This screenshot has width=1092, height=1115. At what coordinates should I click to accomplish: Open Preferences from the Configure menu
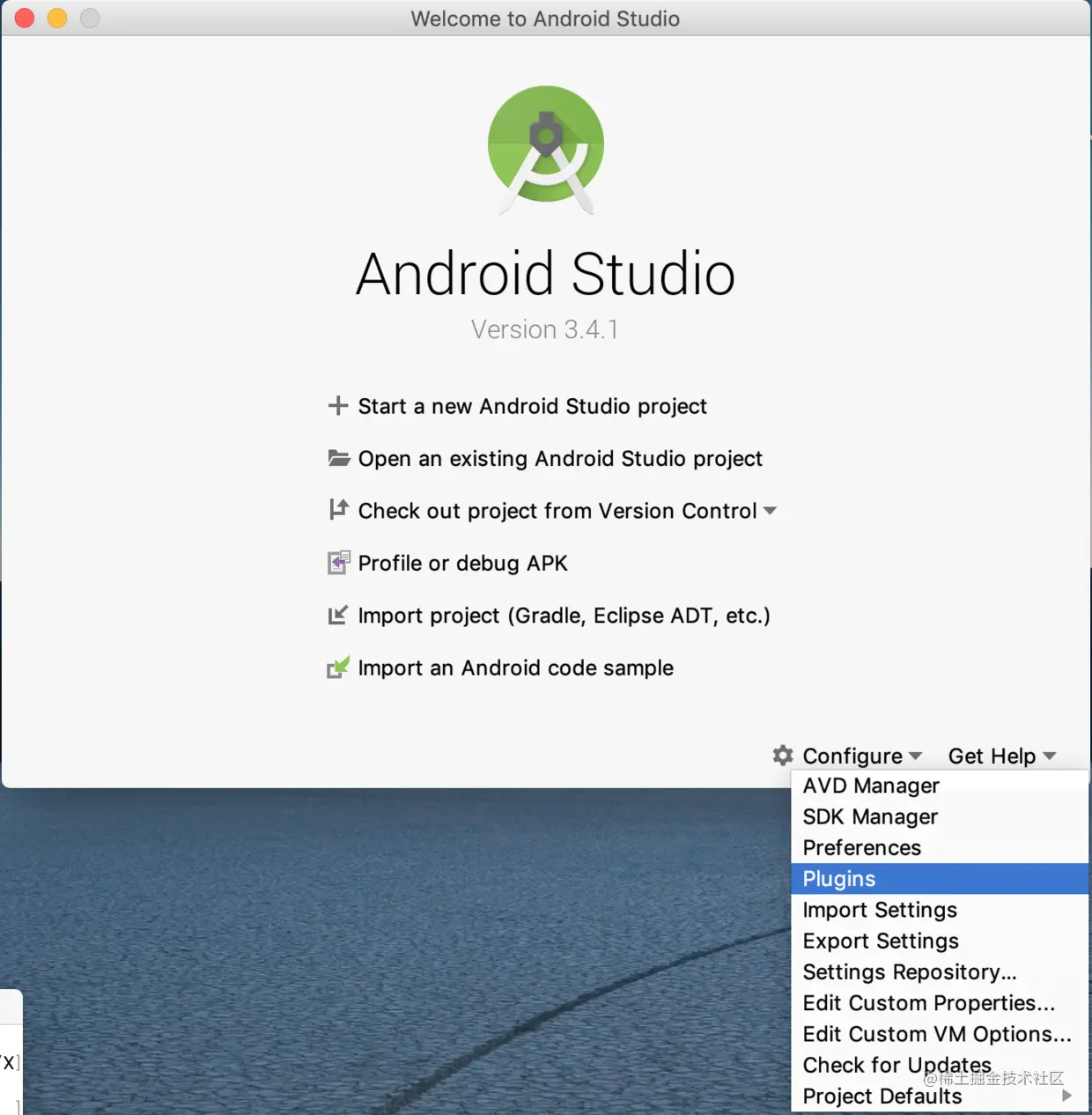pos(860,847)
